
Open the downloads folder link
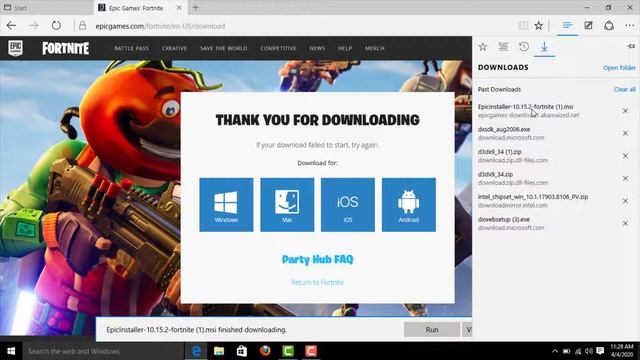coord(619,68)
